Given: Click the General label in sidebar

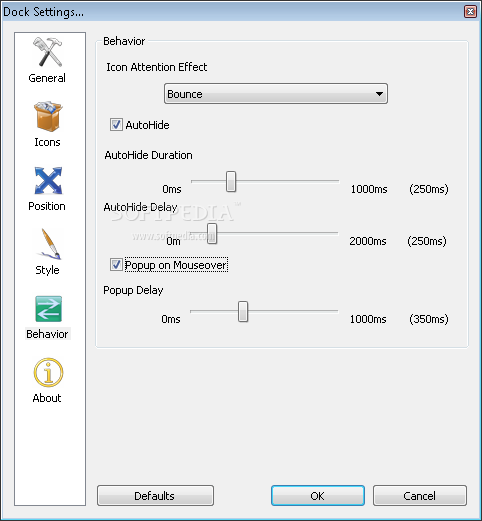Looking at the screenshot, I should pyautogui.click(x=47, y=78).
